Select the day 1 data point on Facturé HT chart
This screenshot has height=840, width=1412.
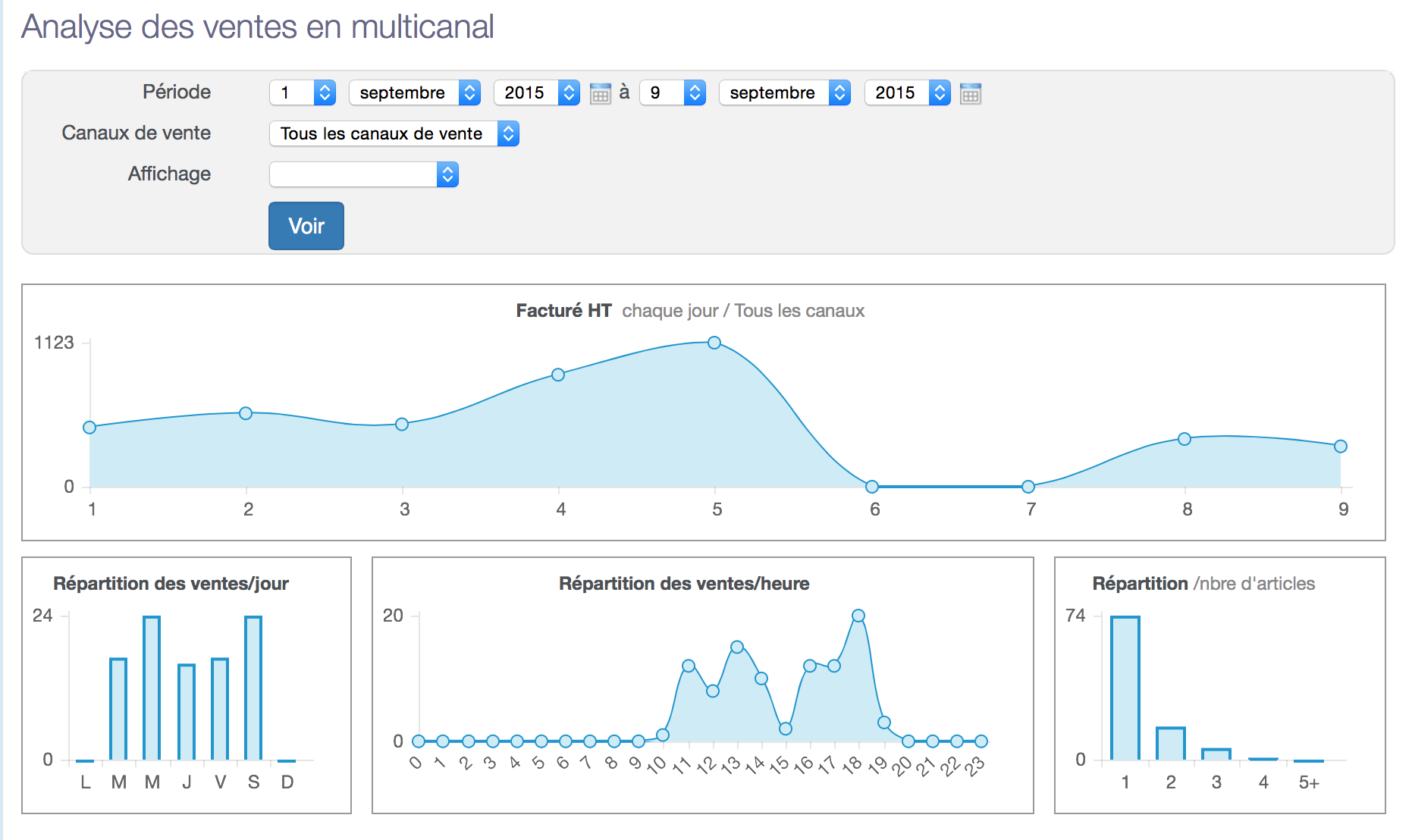(x=89, y=428)
